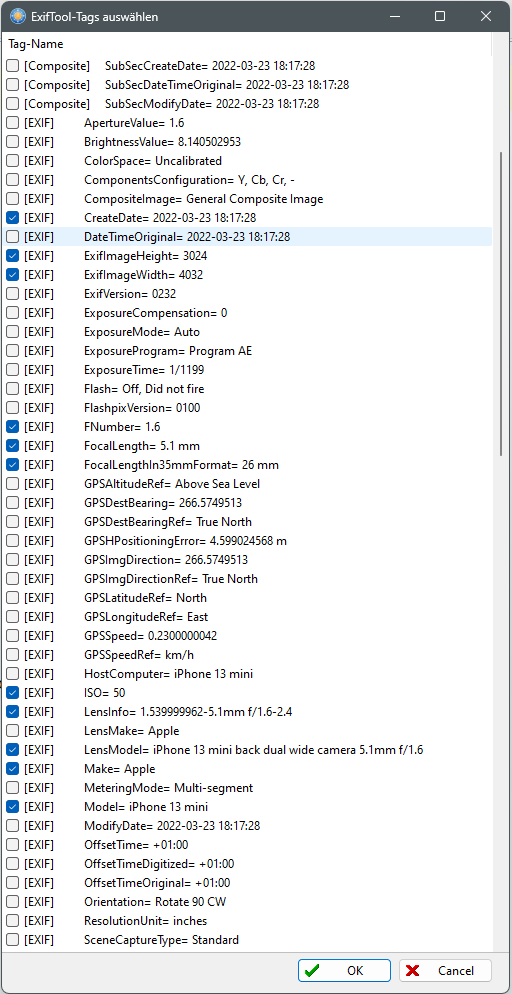Disable the ExifImageWidth tag checkbox
The image size is (512, 994).
pyautogui.click(x=13, y=275)
